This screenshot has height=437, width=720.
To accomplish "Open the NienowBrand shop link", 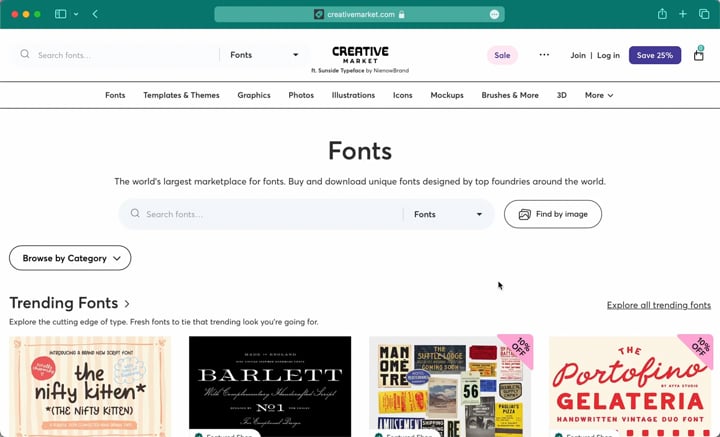I will click(x=391, y=71).
